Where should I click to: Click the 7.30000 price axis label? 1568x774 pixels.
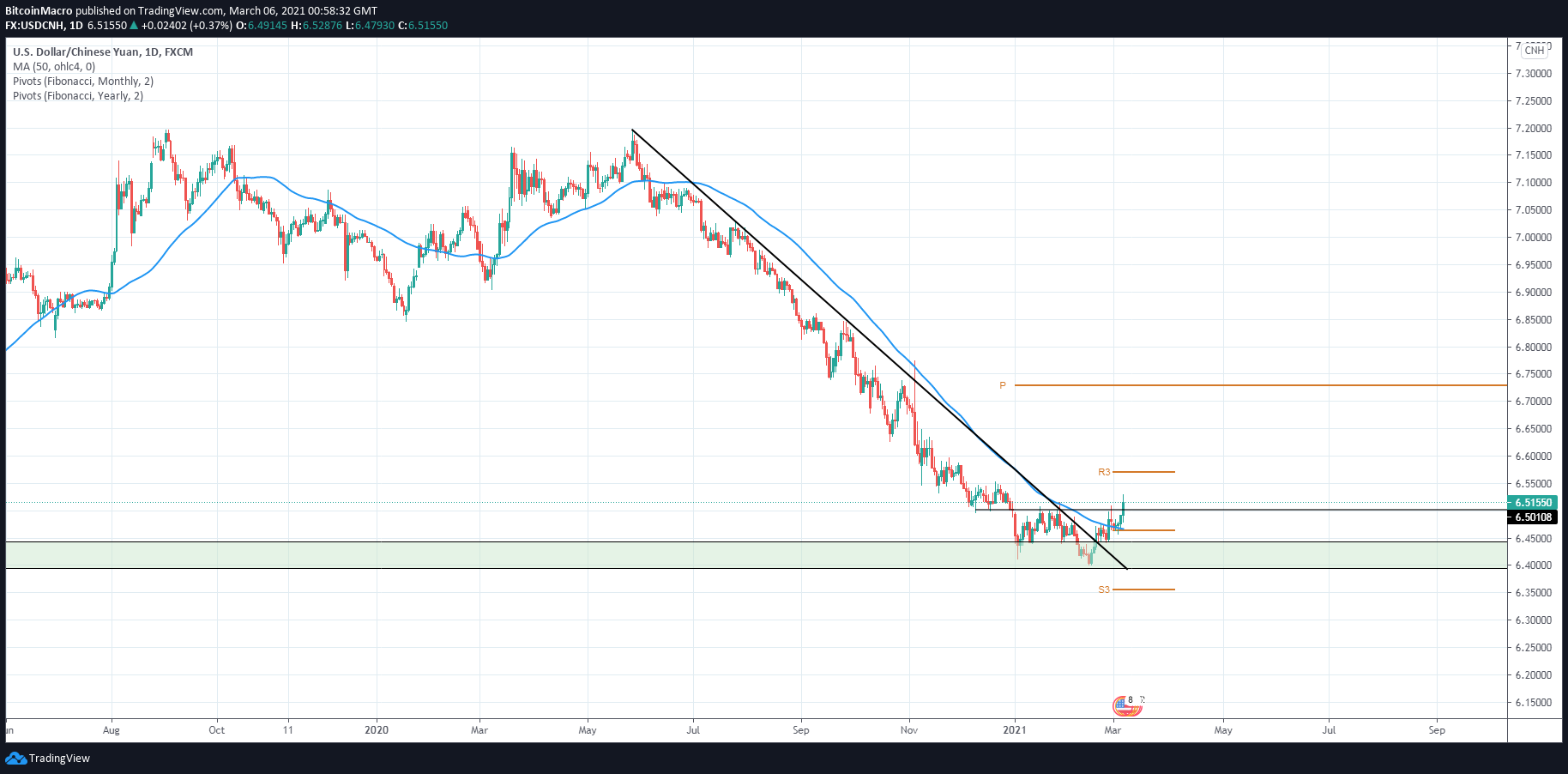click(1534, 74)
